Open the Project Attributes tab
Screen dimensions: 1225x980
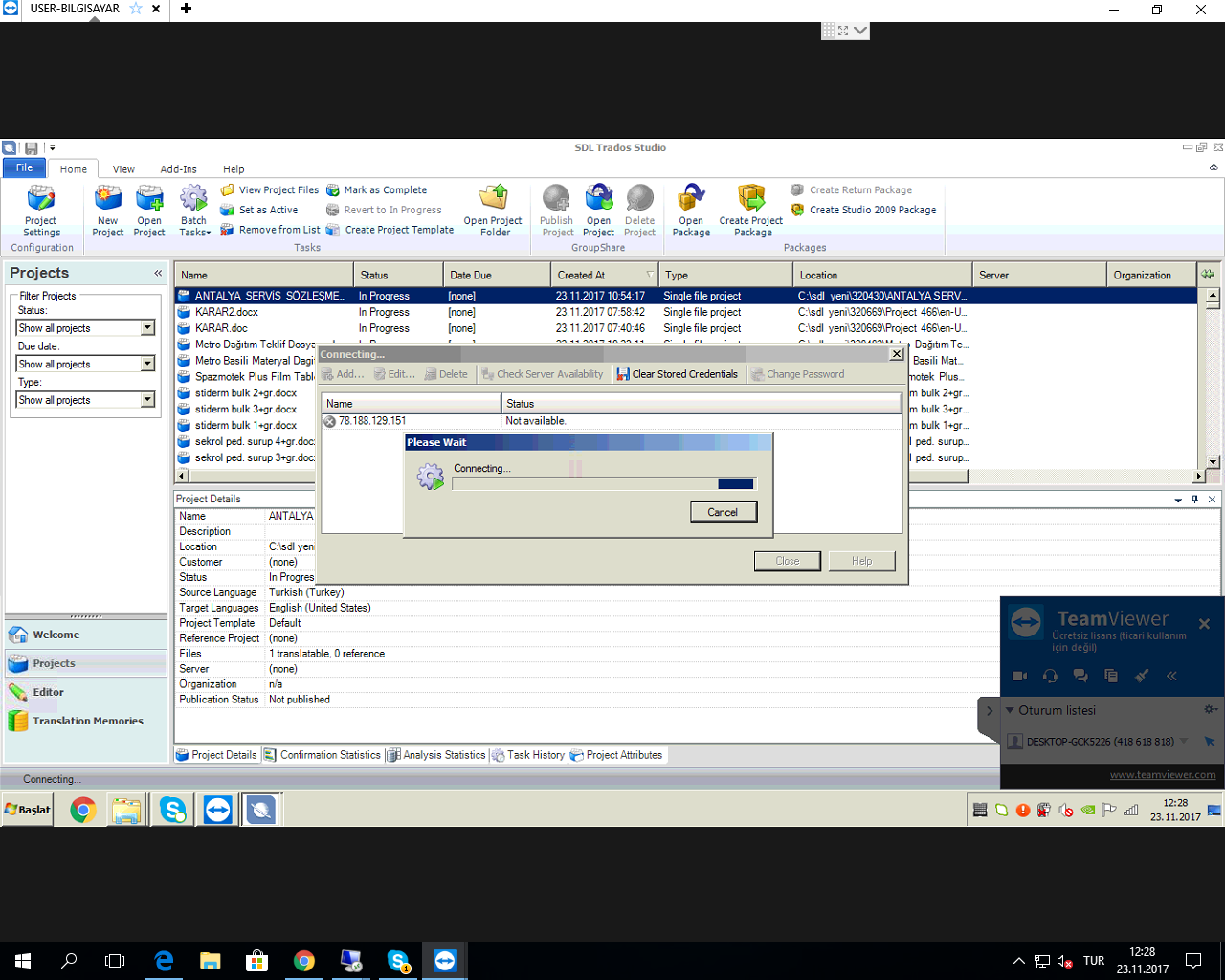click(x=616, y=755)
